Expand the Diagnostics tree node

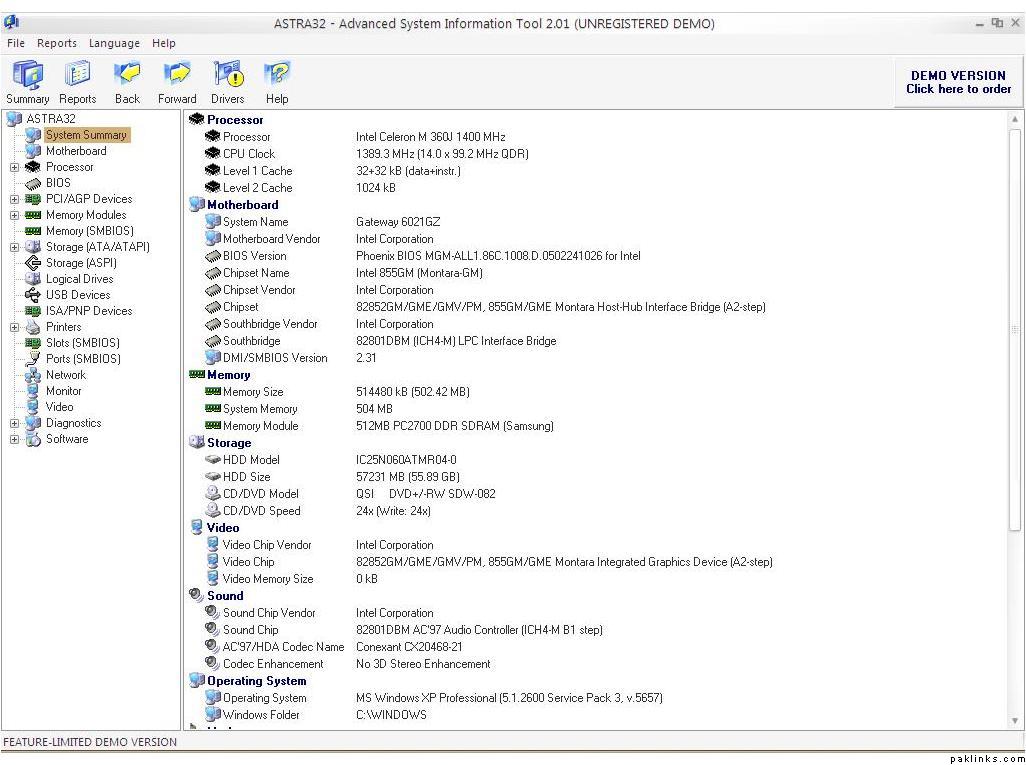click(x=15, y=423)
